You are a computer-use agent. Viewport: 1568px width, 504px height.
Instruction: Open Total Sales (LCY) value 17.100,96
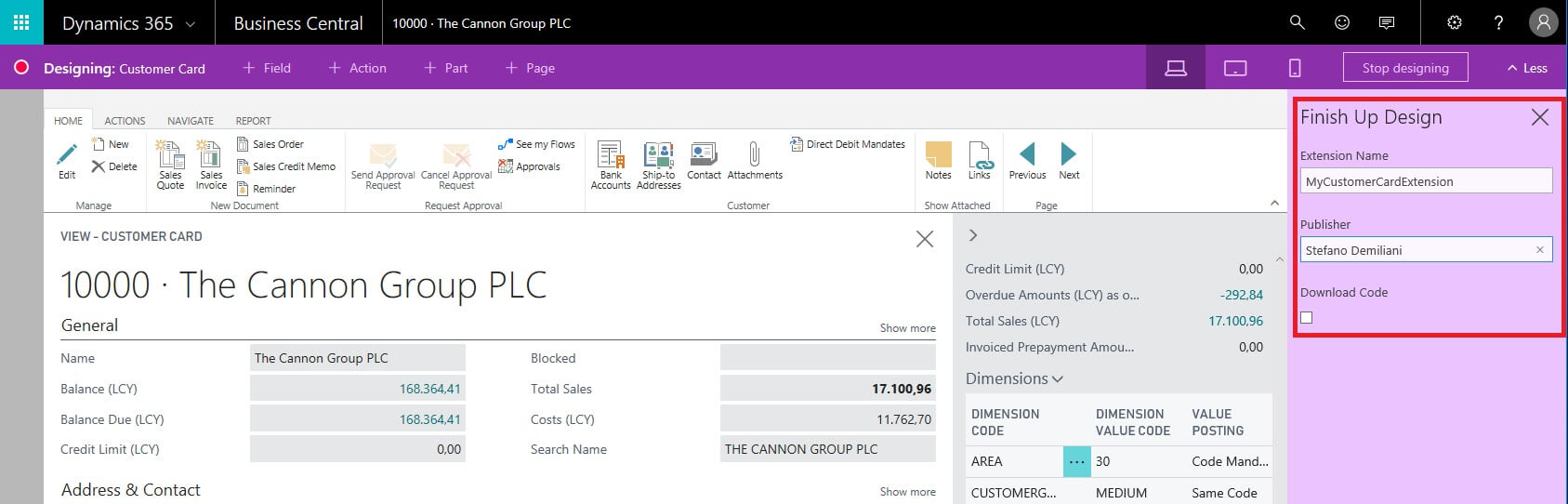(1235, 321)
